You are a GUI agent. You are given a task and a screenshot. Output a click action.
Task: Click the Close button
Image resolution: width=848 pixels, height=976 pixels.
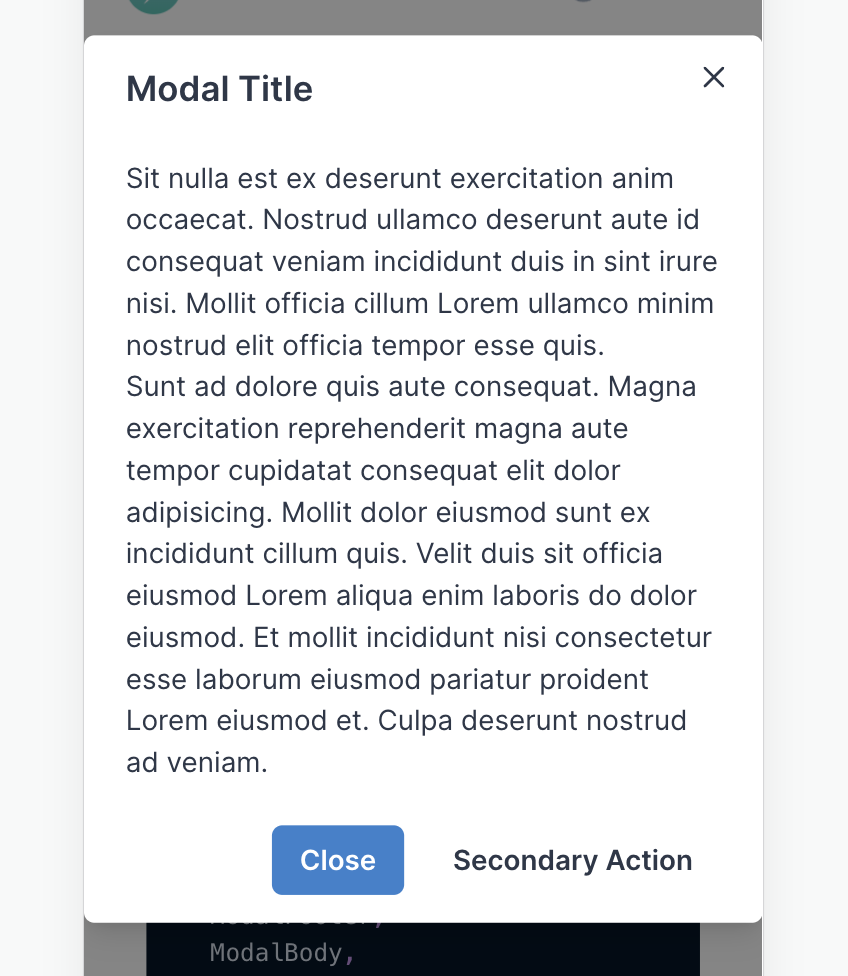[337, 860]
